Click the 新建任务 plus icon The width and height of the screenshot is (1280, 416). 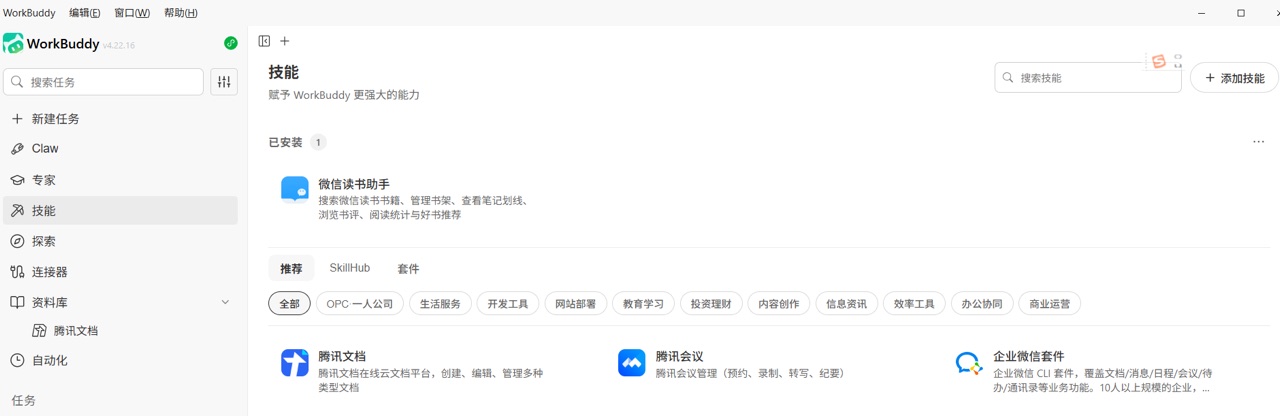coord(17,119)
